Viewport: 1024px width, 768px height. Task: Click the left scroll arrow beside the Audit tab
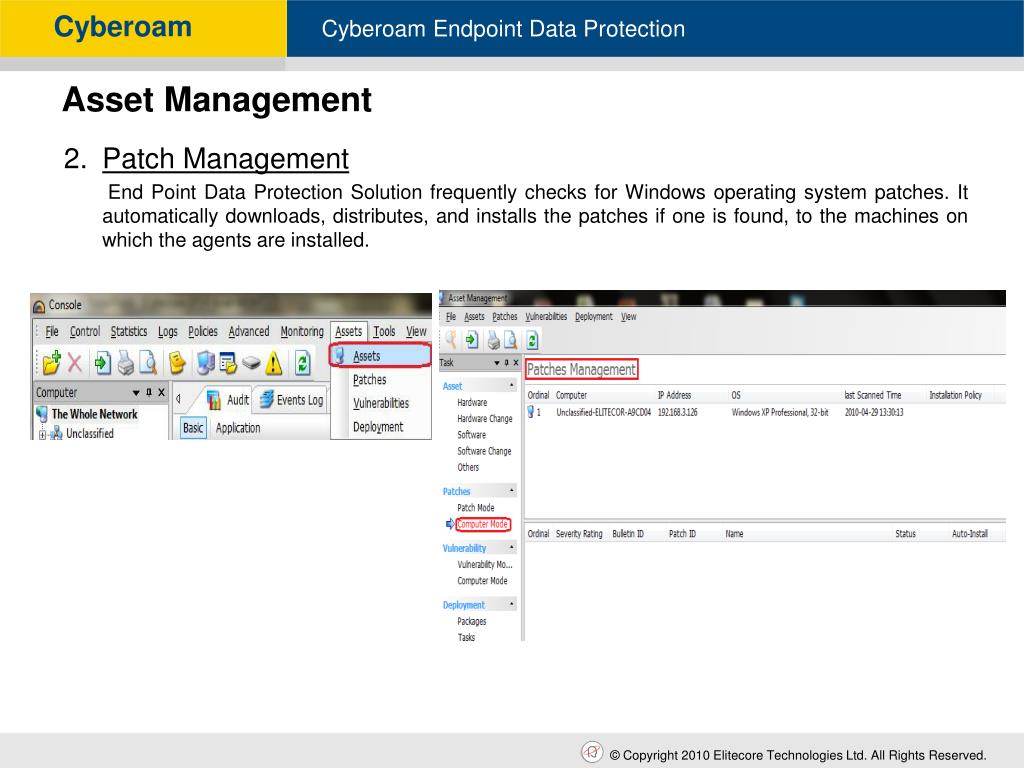point(178,399)
